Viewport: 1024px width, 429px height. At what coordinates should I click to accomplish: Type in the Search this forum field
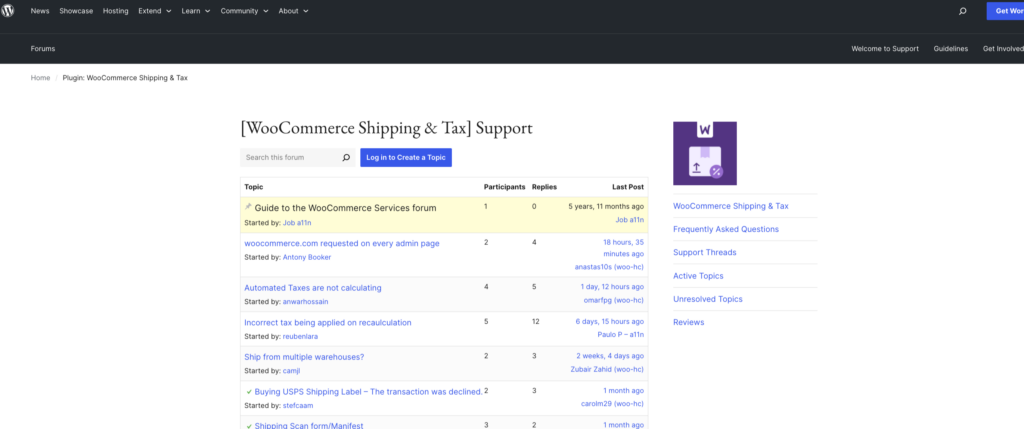(x=290, y=158)
